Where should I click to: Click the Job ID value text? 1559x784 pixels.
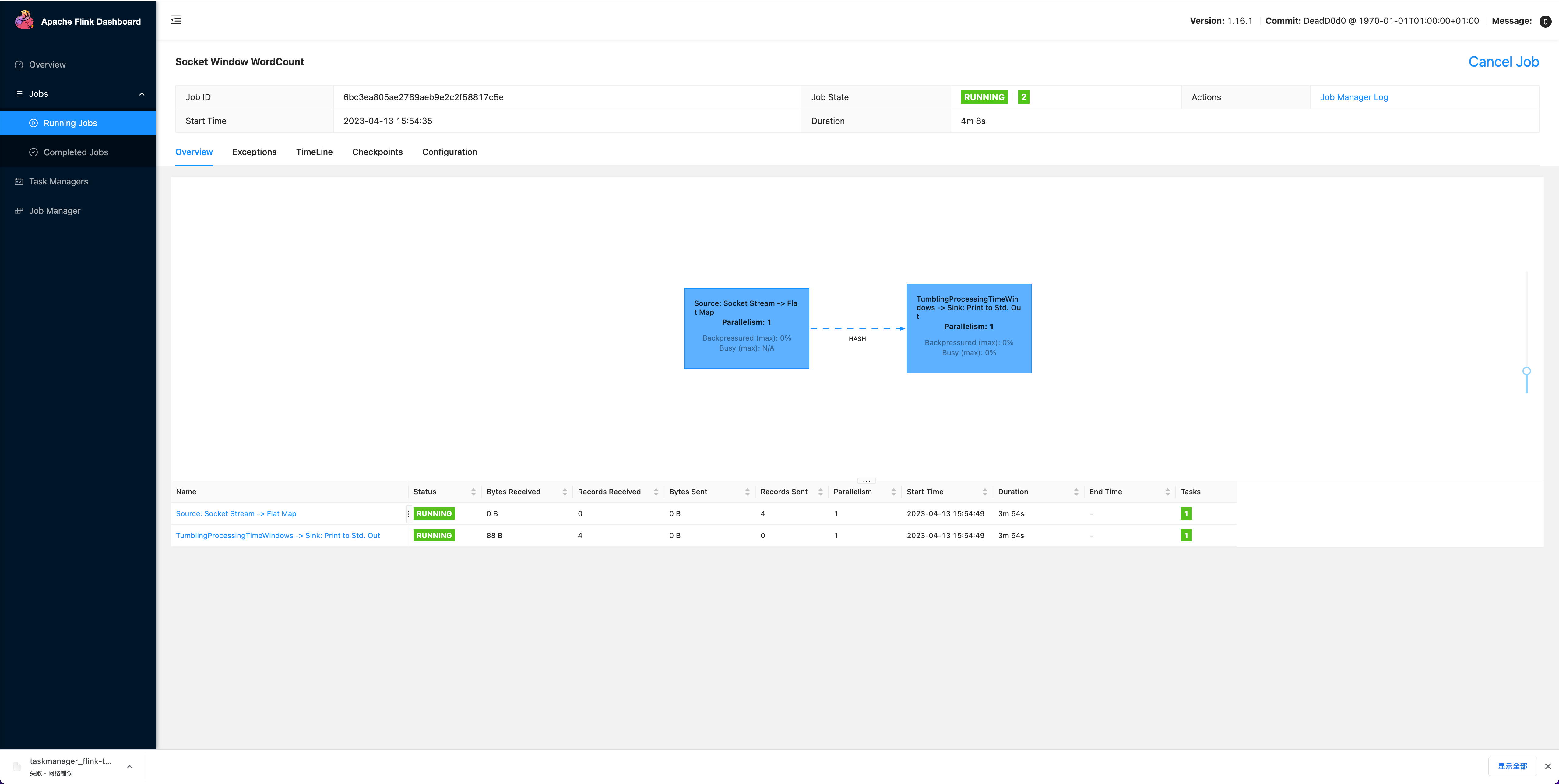pos(423,97)
